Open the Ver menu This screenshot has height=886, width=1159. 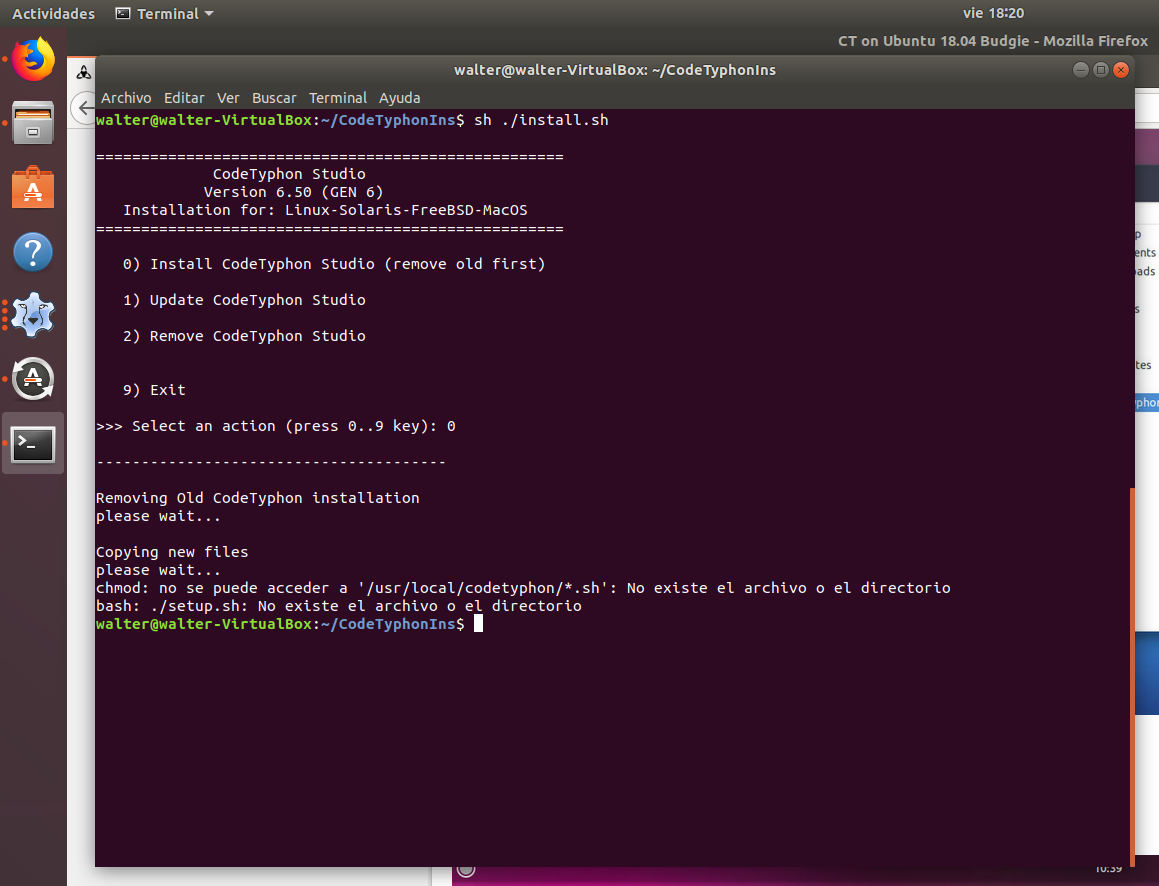(228, 98)
